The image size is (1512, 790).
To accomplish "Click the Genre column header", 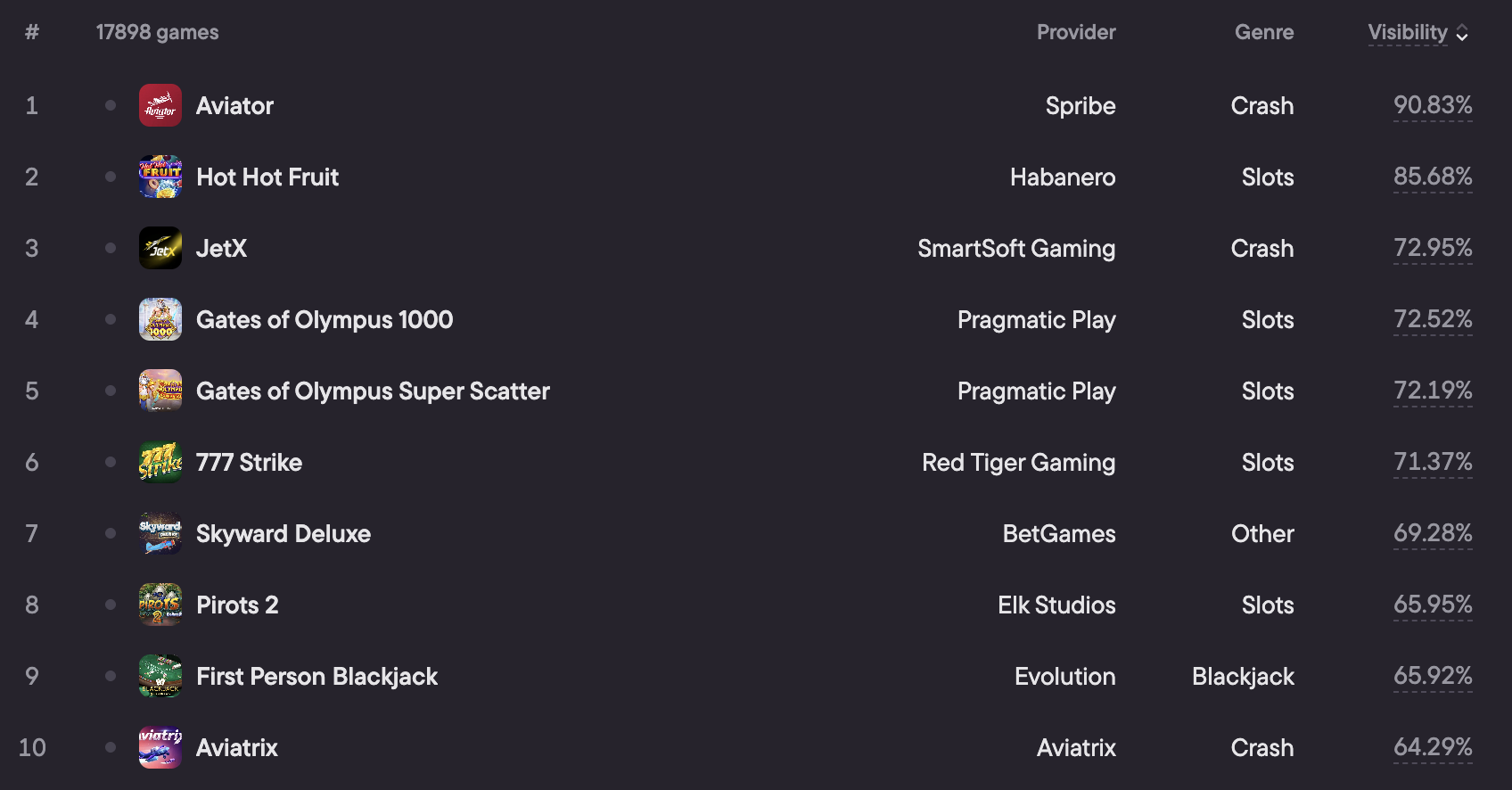I will point(1264,32).
